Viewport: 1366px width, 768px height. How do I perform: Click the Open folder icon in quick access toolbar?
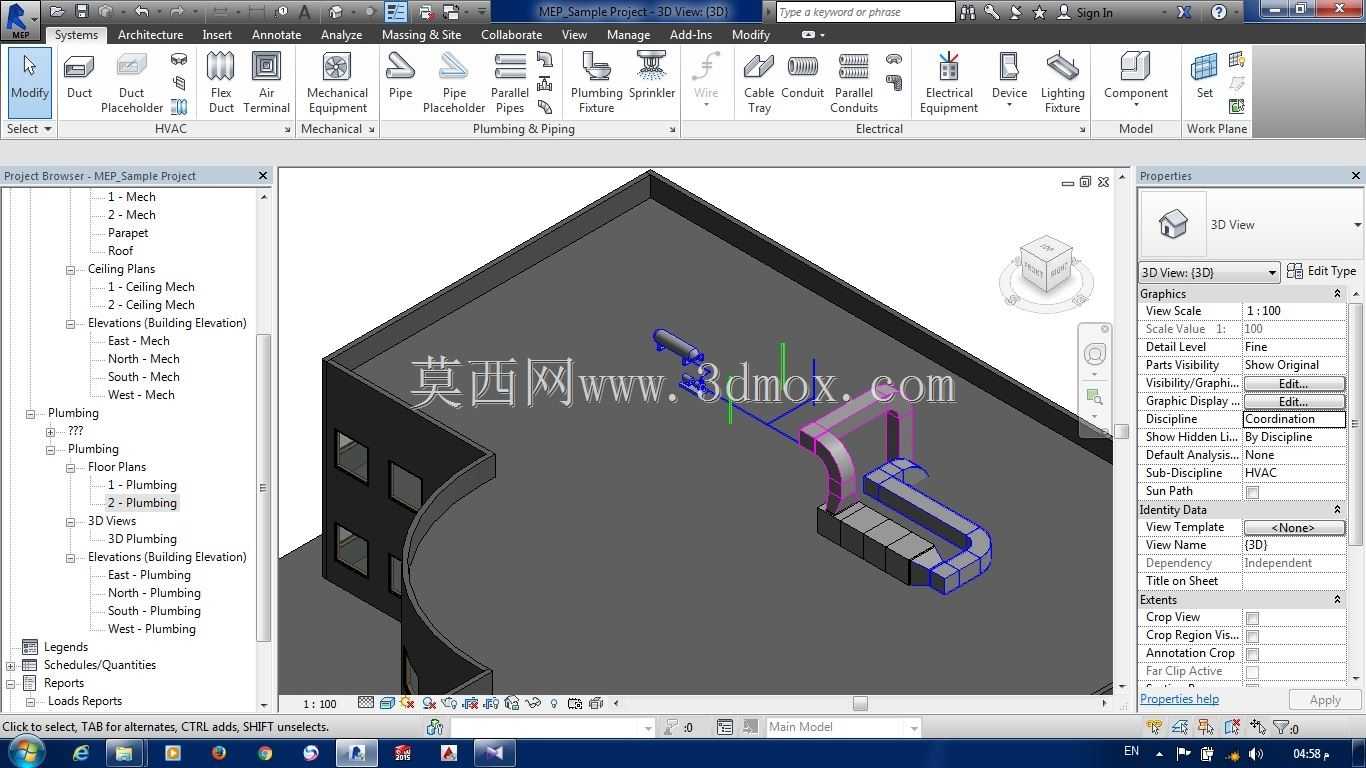tap(57, 12)
